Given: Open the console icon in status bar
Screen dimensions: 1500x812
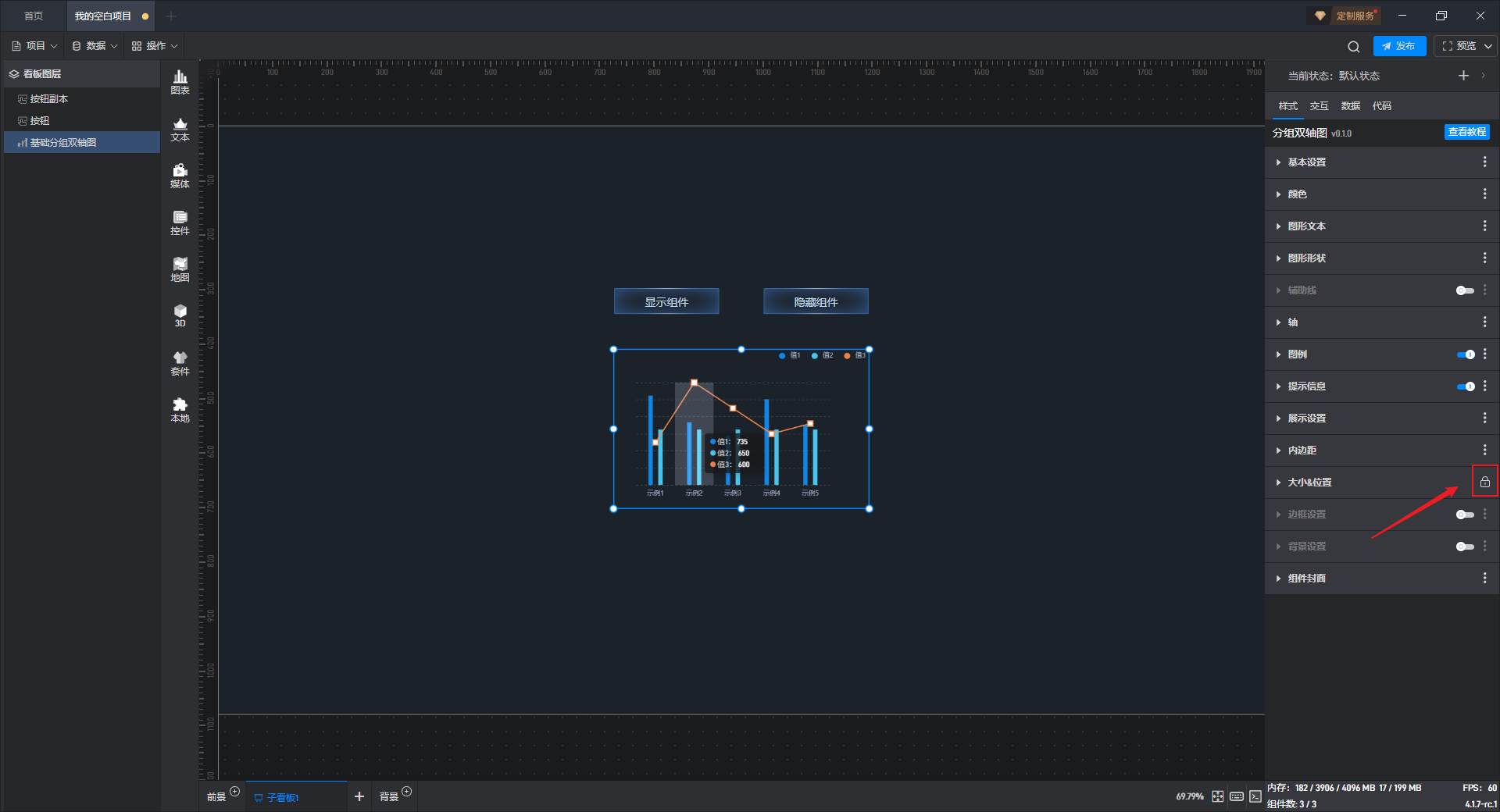Looking at the screenshot, I should 1255,796.
